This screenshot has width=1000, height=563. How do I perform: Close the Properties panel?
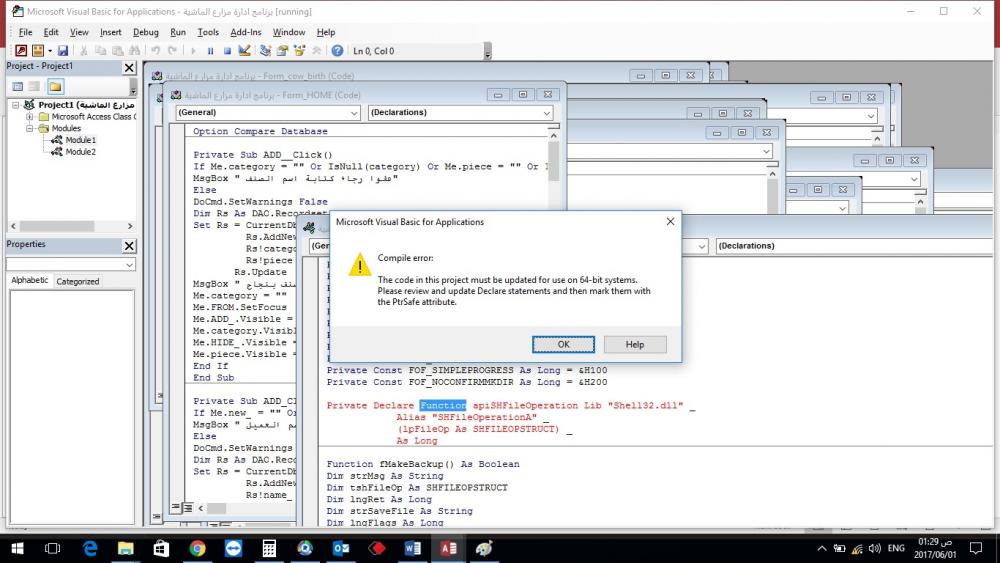click(129, 245)
